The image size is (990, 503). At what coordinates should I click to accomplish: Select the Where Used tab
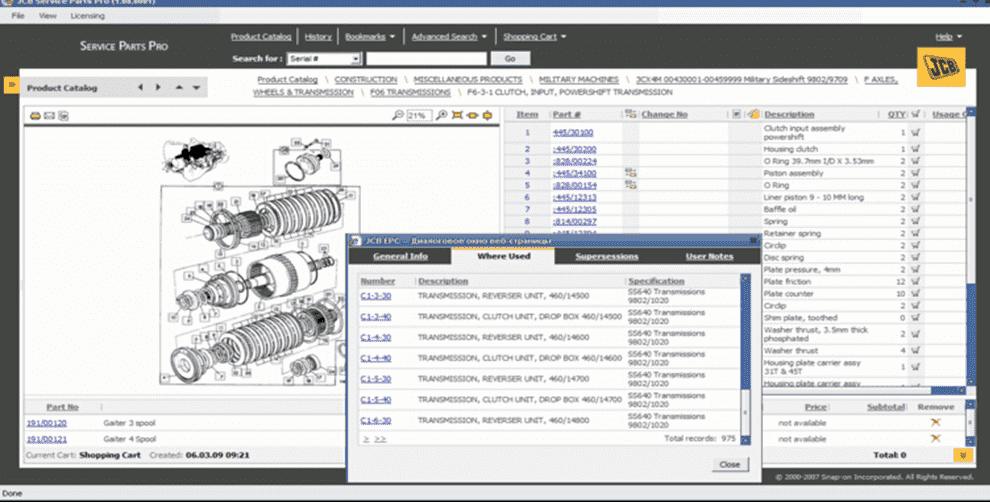point(503,256)
